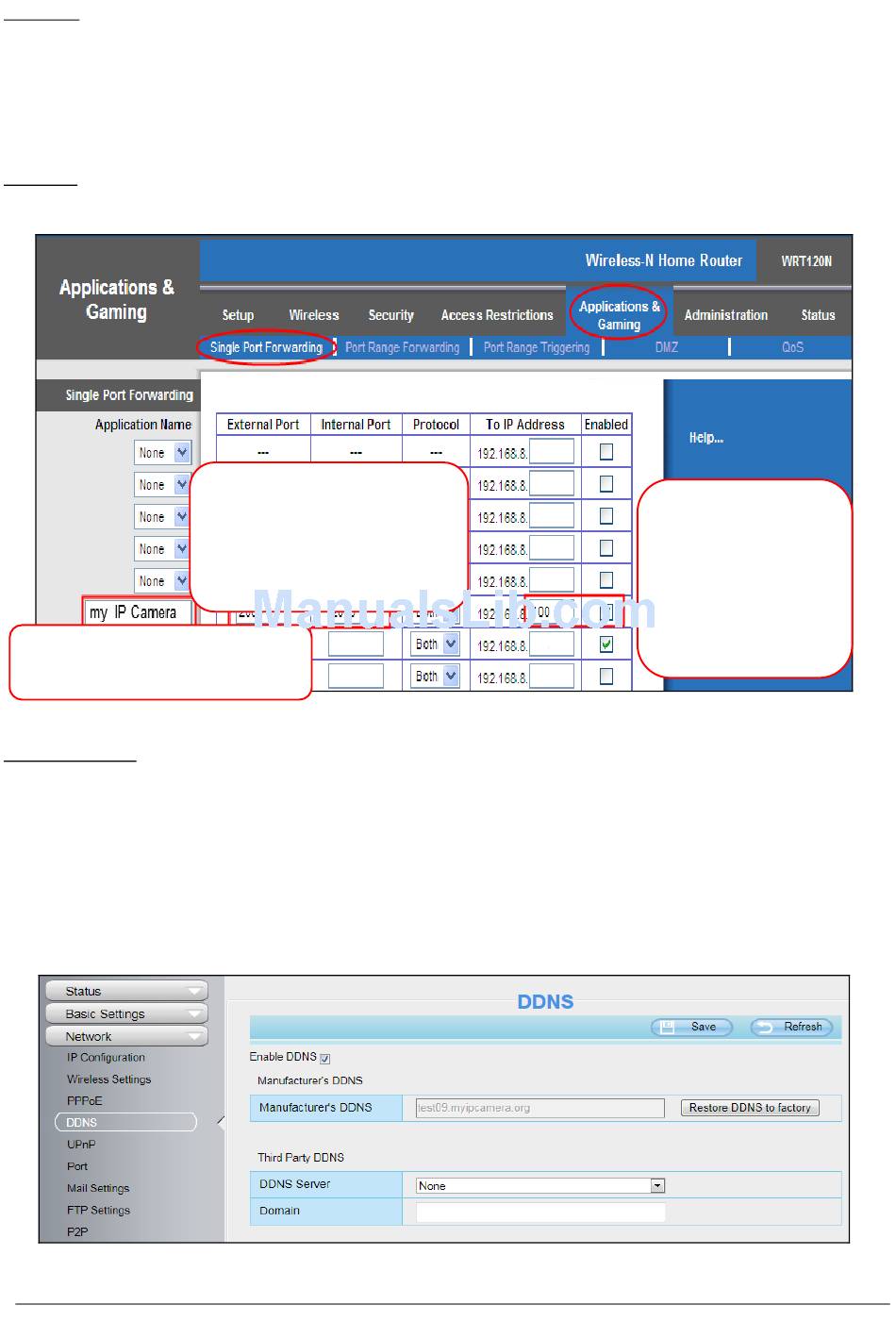Collapse the Network section
Image resolution: width=896 pixels, height=1322 pixels.
point(126,1036)
